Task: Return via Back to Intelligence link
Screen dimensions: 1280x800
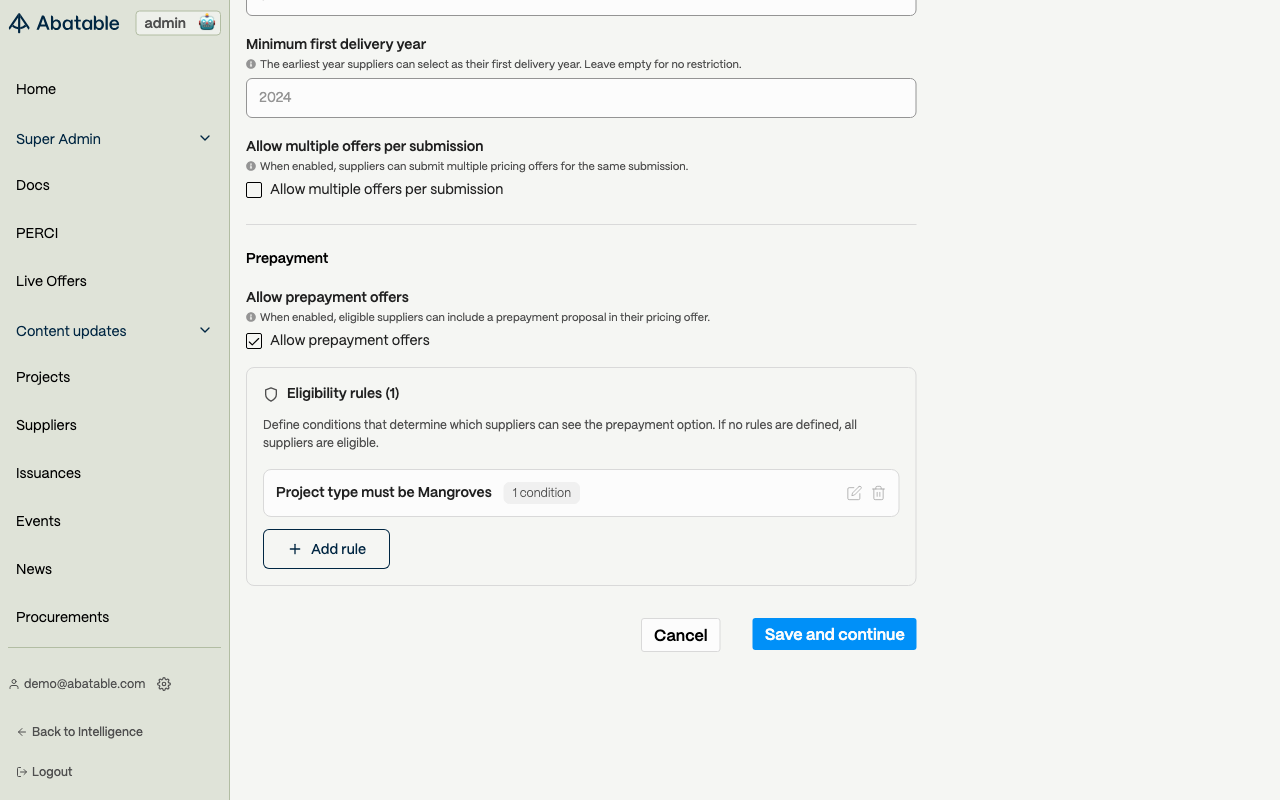Action: (x=86, y=732)
